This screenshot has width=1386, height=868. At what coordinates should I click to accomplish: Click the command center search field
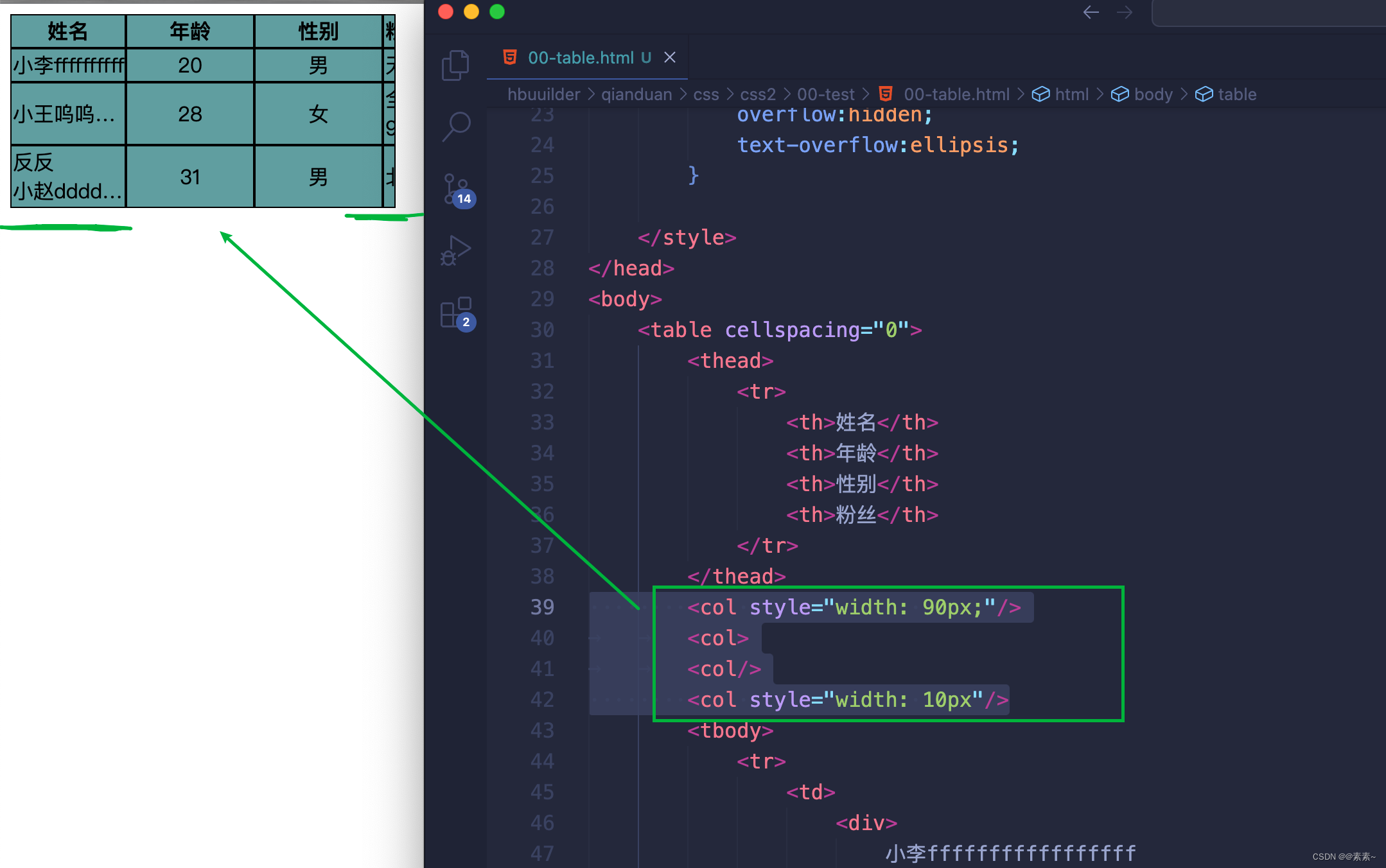[1269, 13]
